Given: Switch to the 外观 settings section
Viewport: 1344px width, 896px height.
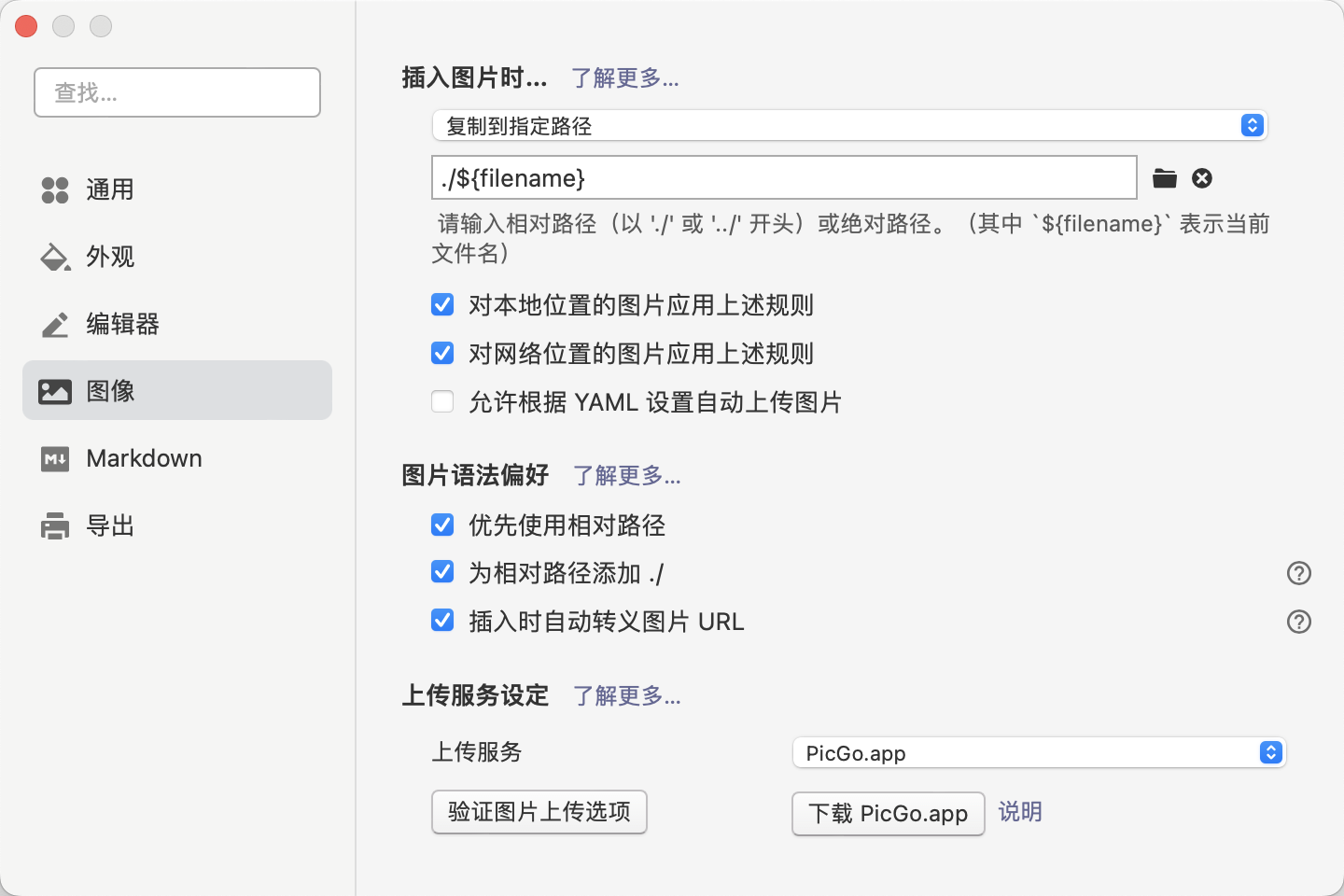Looking at the screenshot, I should [x=177, y=257].
